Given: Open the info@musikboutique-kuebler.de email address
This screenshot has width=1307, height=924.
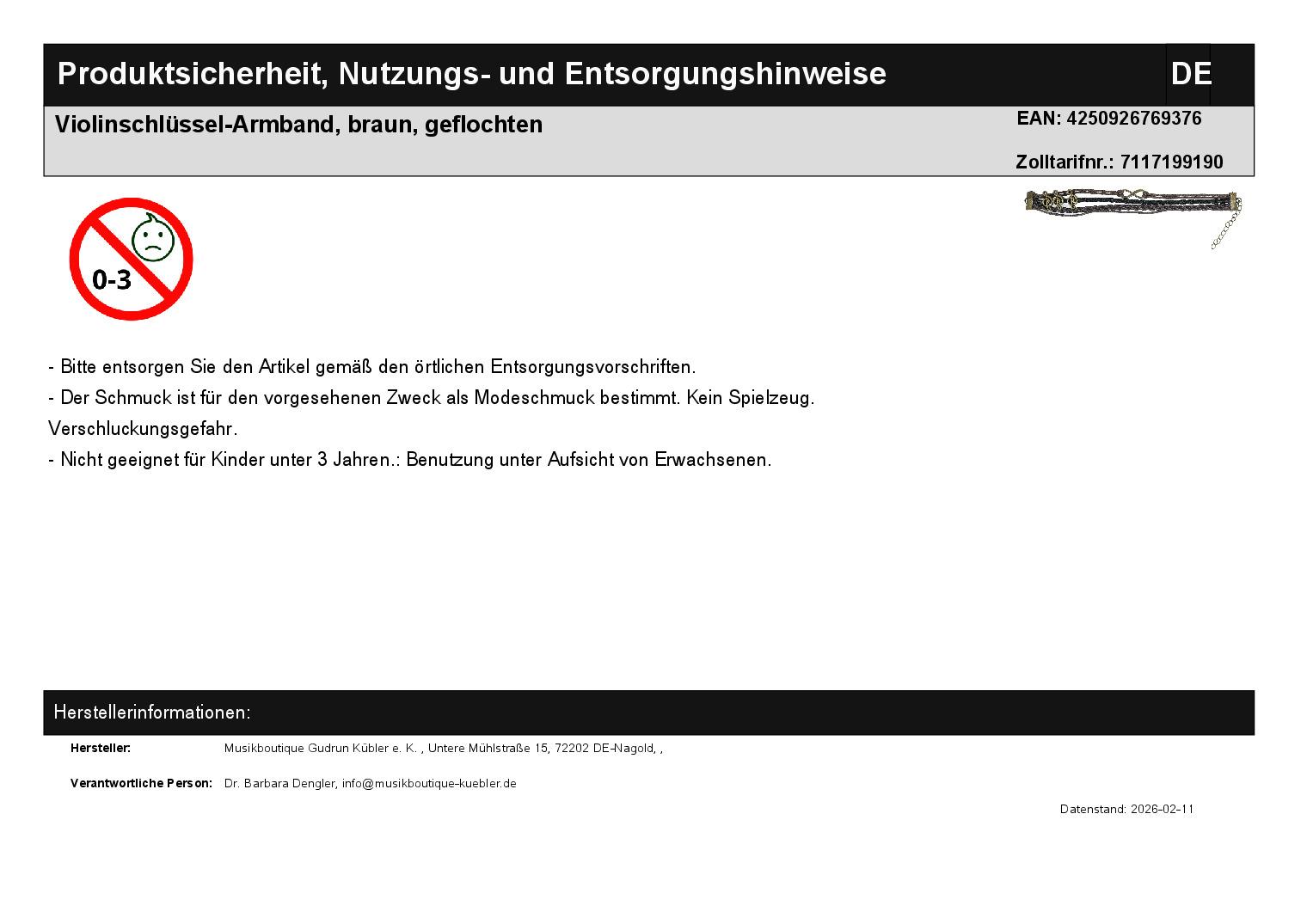Looking at the screenshot, I should pos(429,784).
